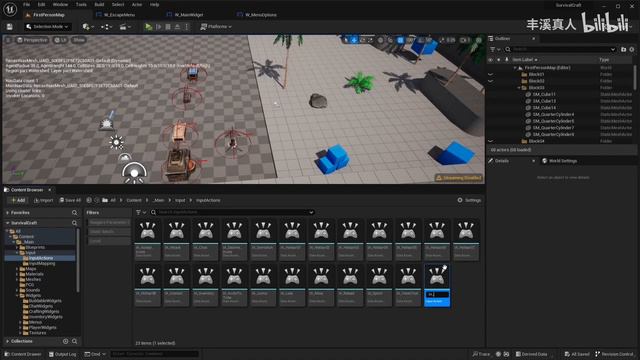
Task: Open the File menu
Action: pyautogui.click(x=27, y=4)
